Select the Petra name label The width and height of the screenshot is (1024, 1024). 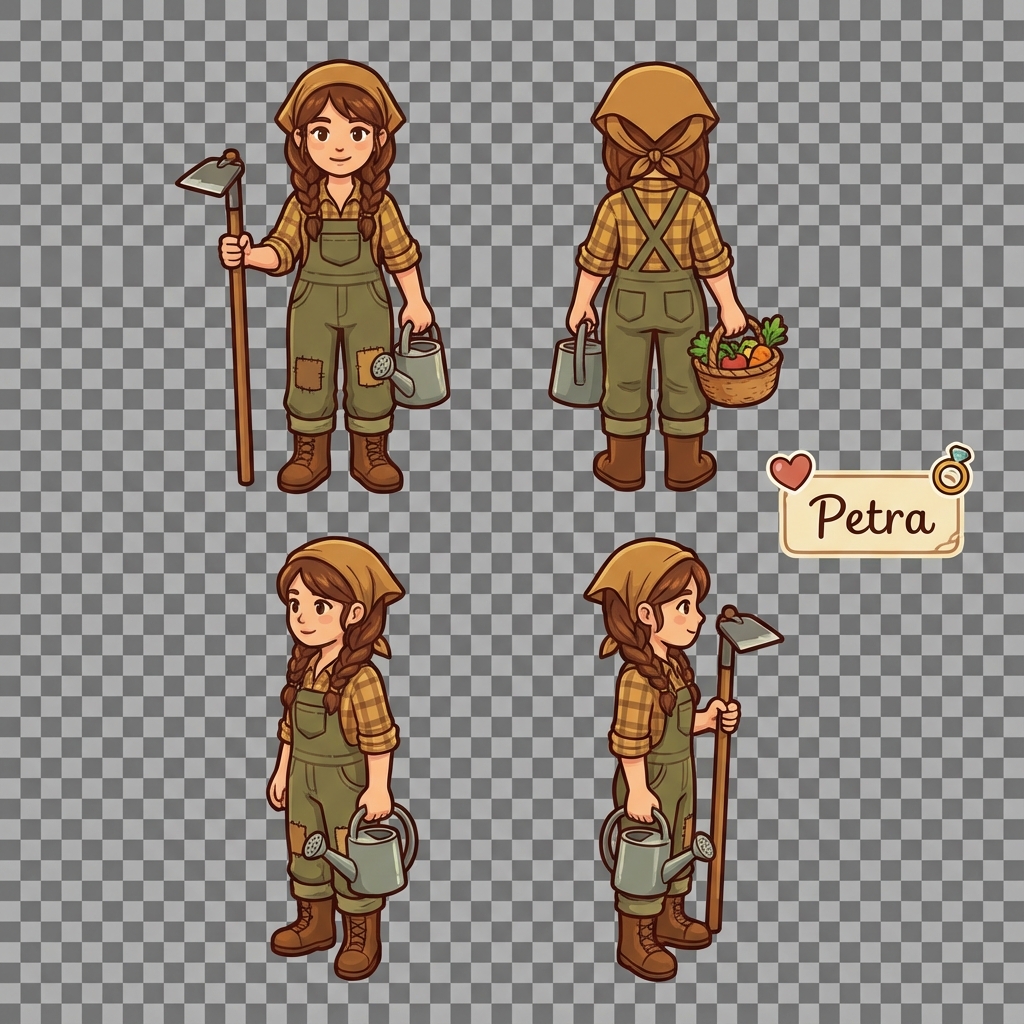click(x=872, y=516)
